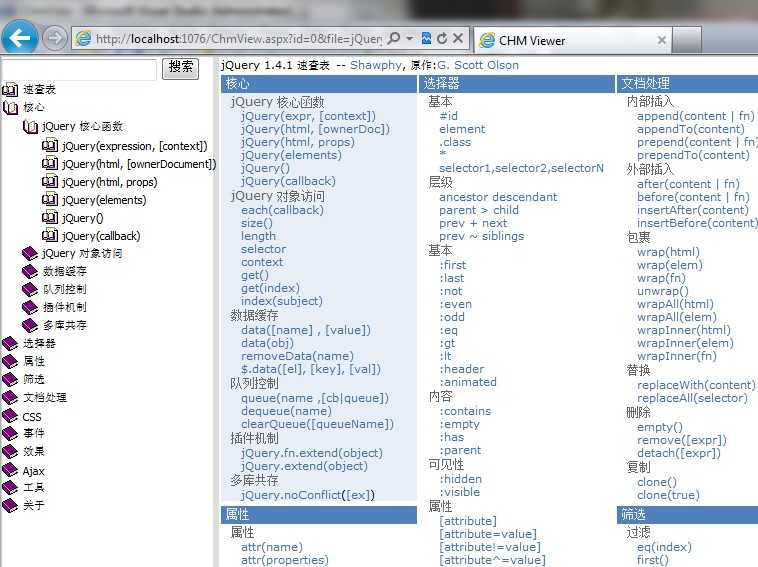Screen dimensions: 758x567
Task: Click page icon for jQuery(elements) tree item
Action: click(50, 200)
